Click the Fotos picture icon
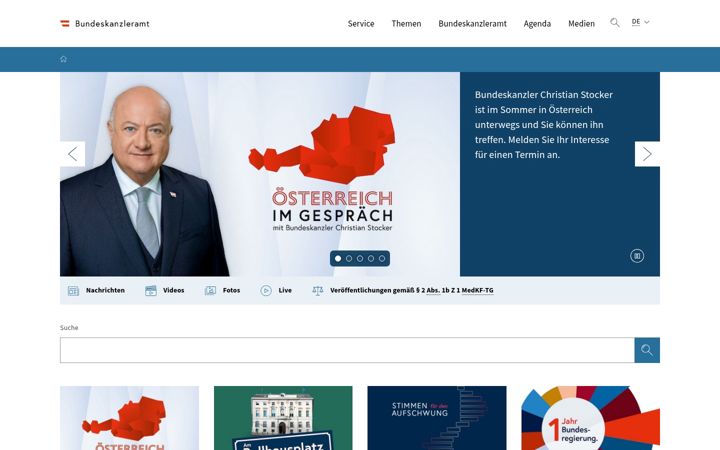720x450 pixels. pyautogui.click(x=210, y=291)
